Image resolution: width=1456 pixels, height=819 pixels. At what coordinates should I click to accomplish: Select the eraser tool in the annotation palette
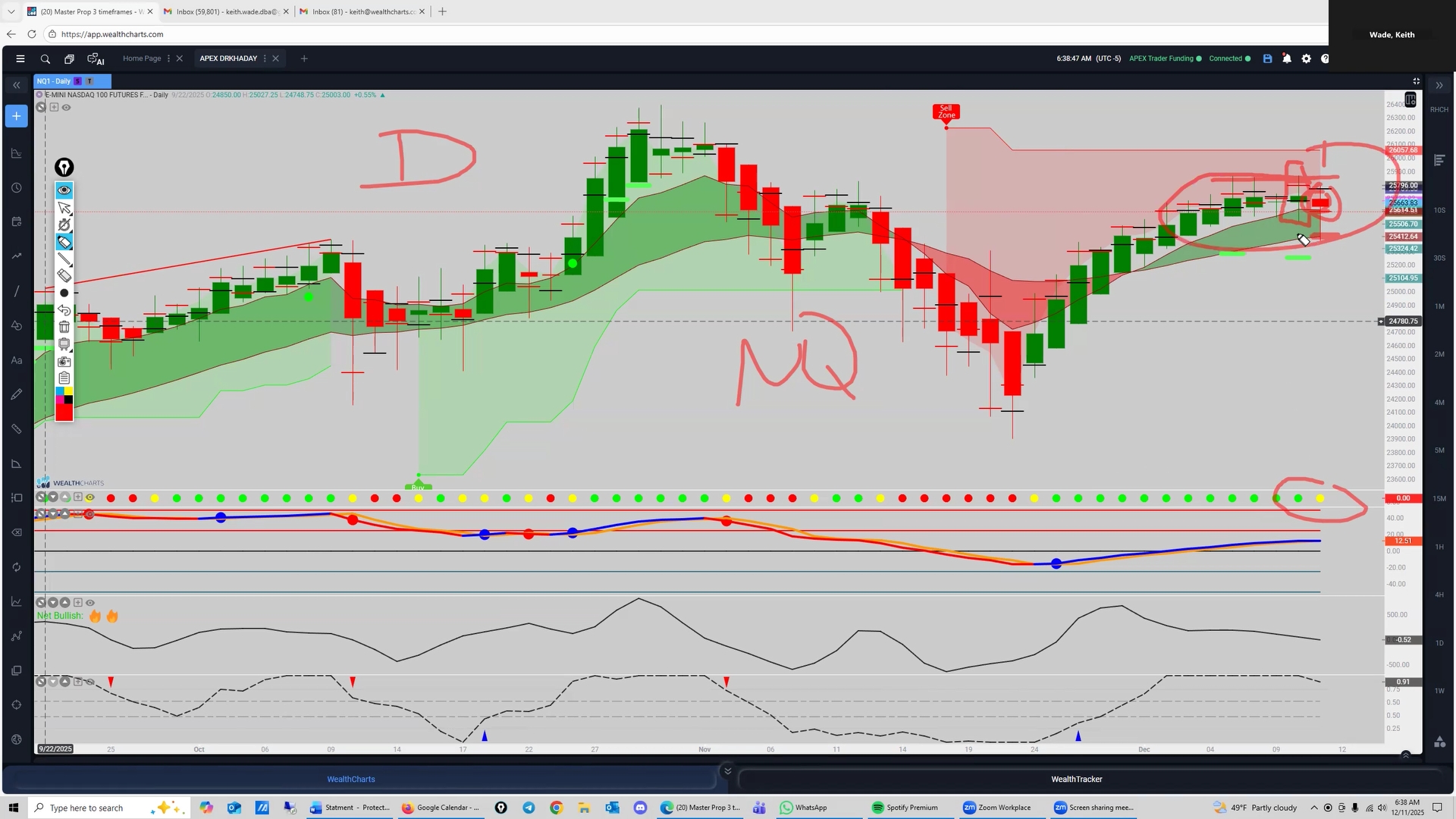[x=64, y=275]
